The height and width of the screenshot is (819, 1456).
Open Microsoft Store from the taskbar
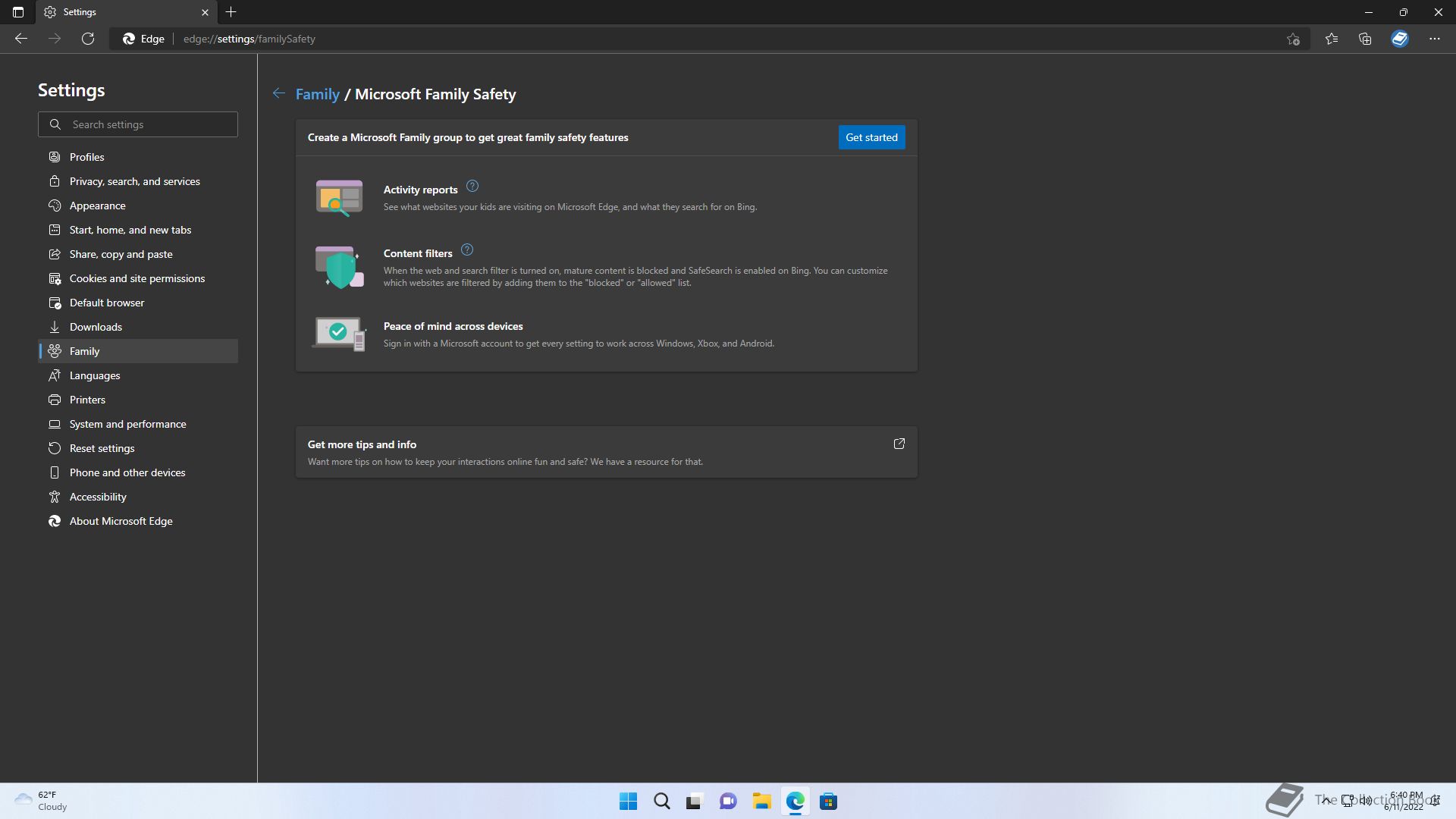pos(828,802)
